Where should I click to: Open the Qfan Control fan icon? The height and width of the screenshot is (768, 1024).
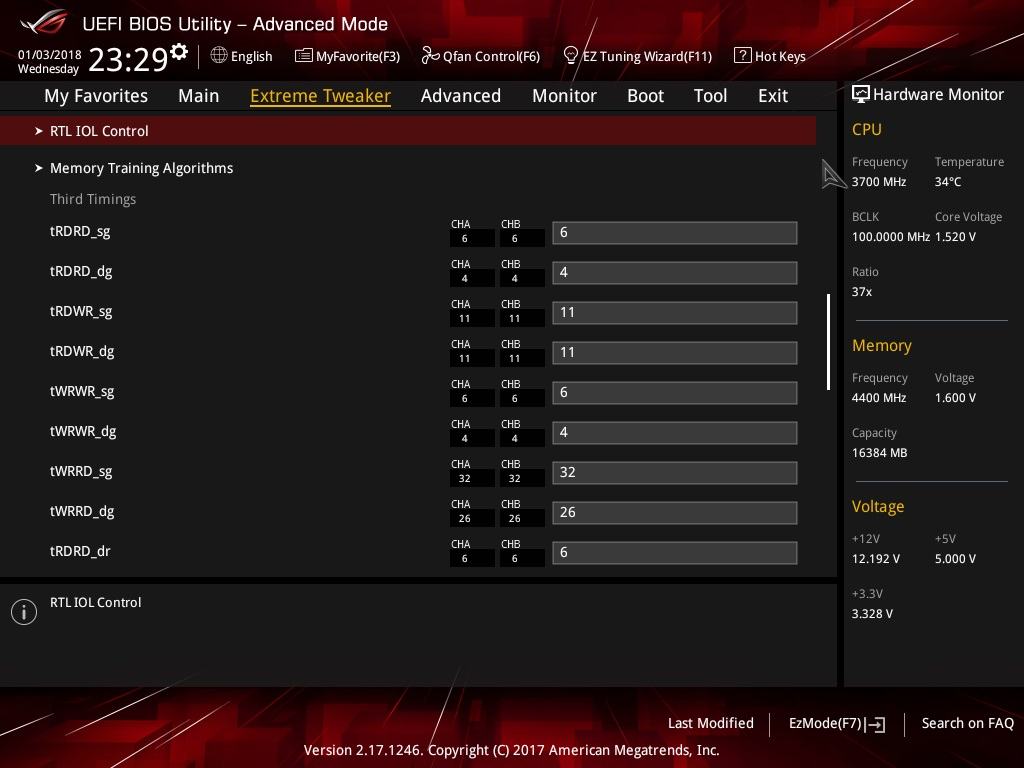pos(430,56)
